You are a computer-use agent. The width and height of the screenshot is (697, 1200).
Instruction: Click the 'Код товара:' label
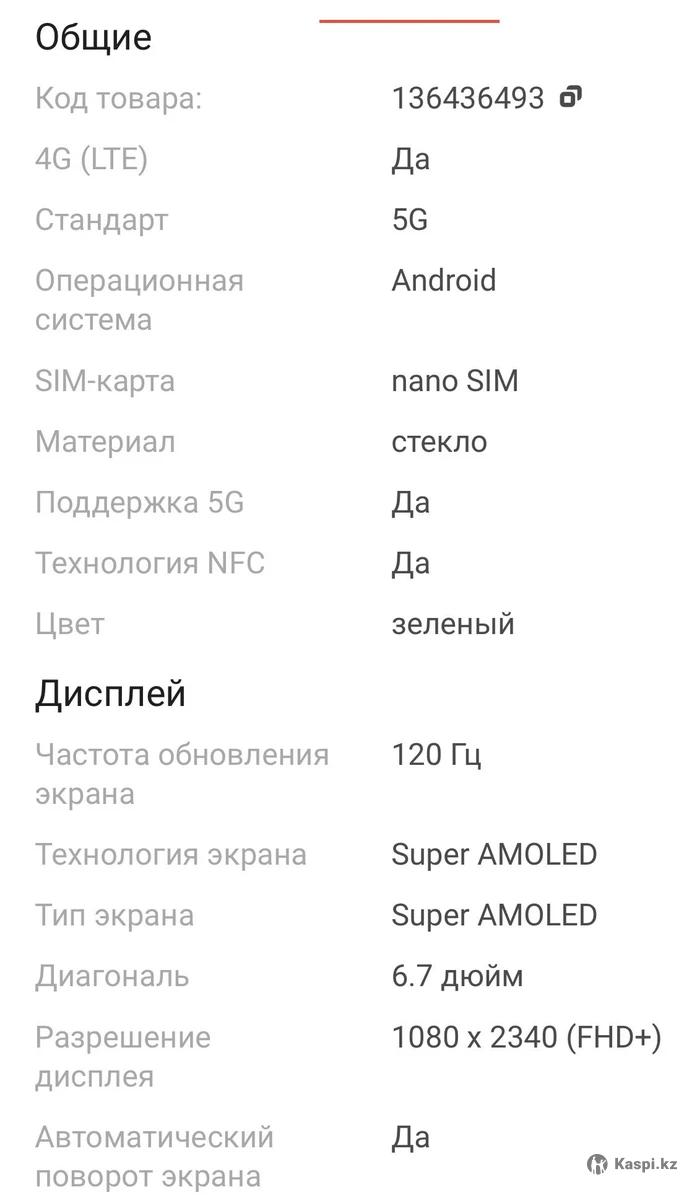[x=118, y=98]
